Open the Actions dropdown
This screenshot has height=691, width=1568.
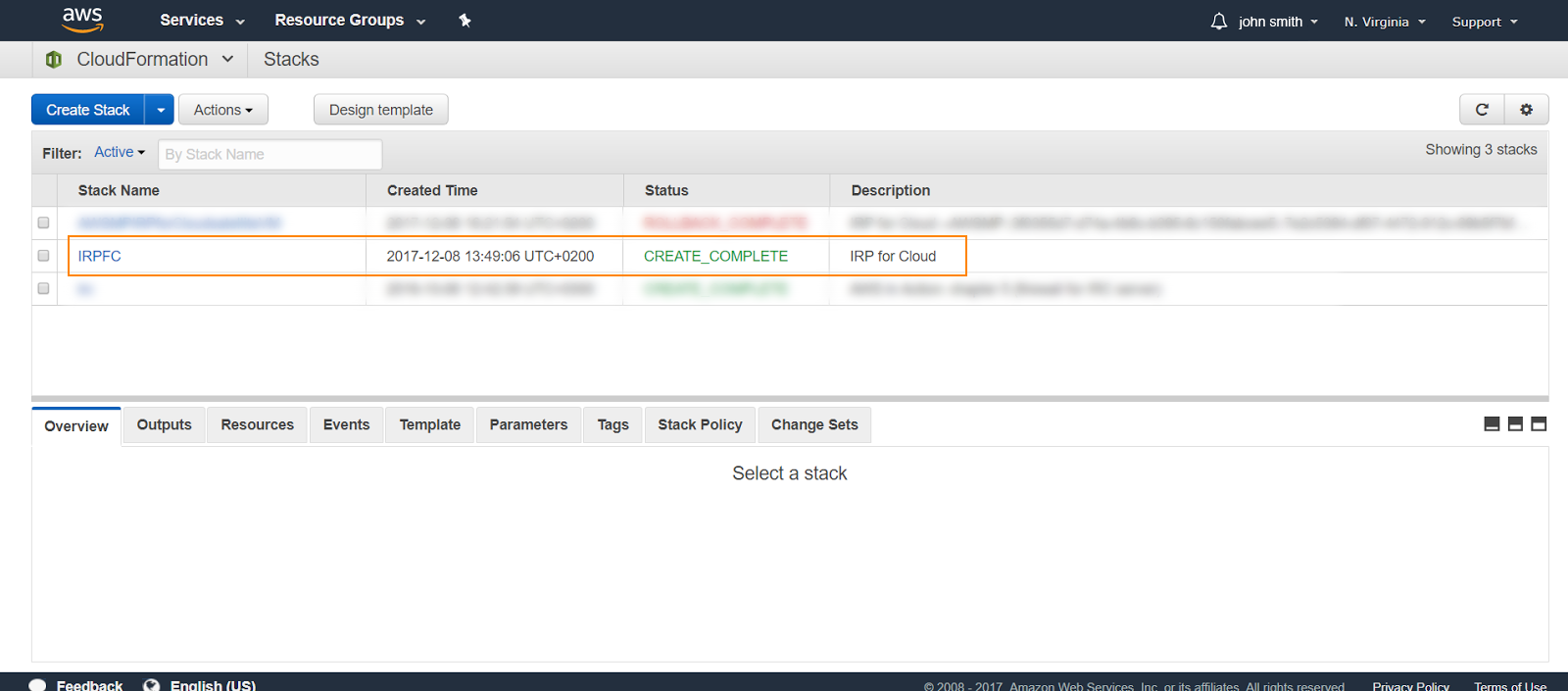[223, 110]
